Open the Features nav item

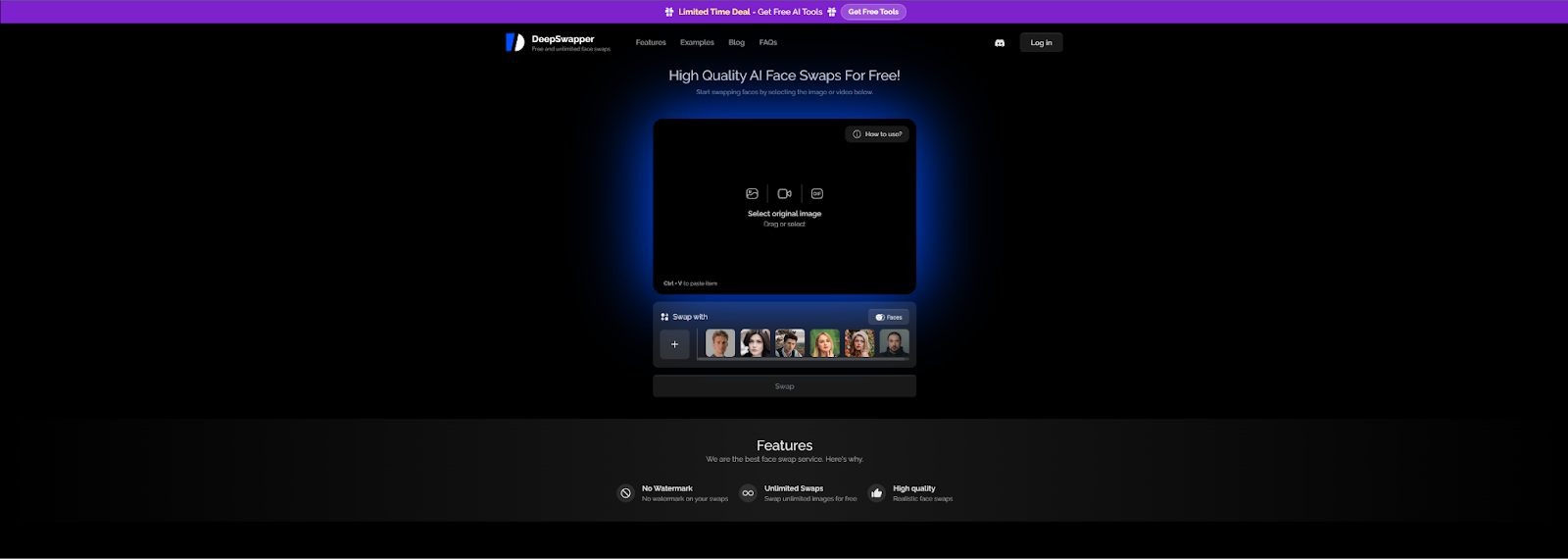[x=651, y=43]
